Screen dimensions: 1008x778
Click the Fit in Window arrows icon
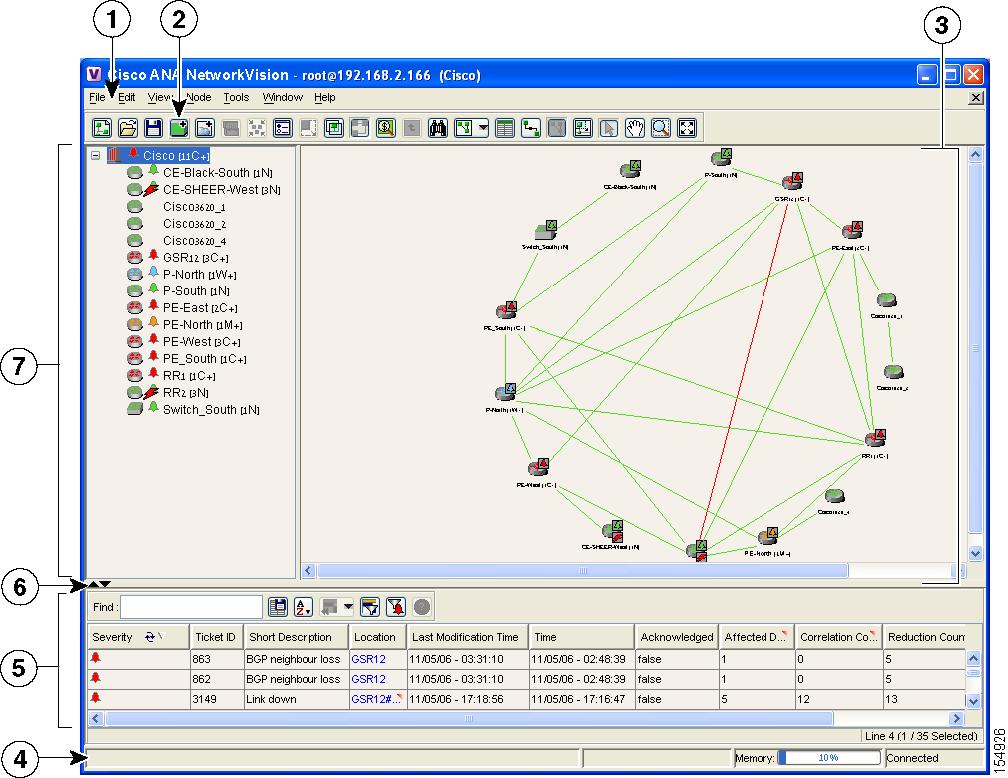(x=687, y=128)
